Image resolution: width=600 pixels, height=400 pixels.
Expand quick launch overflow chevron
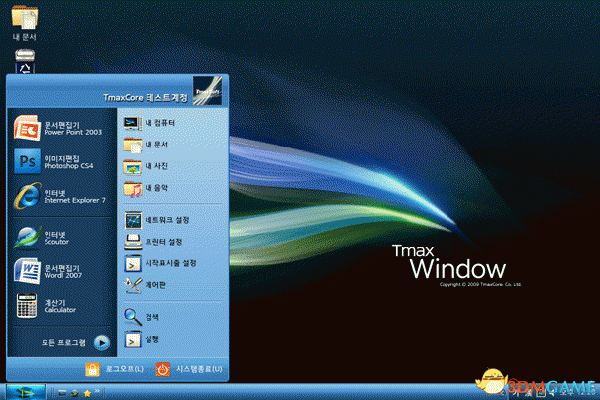pos(97,391)
